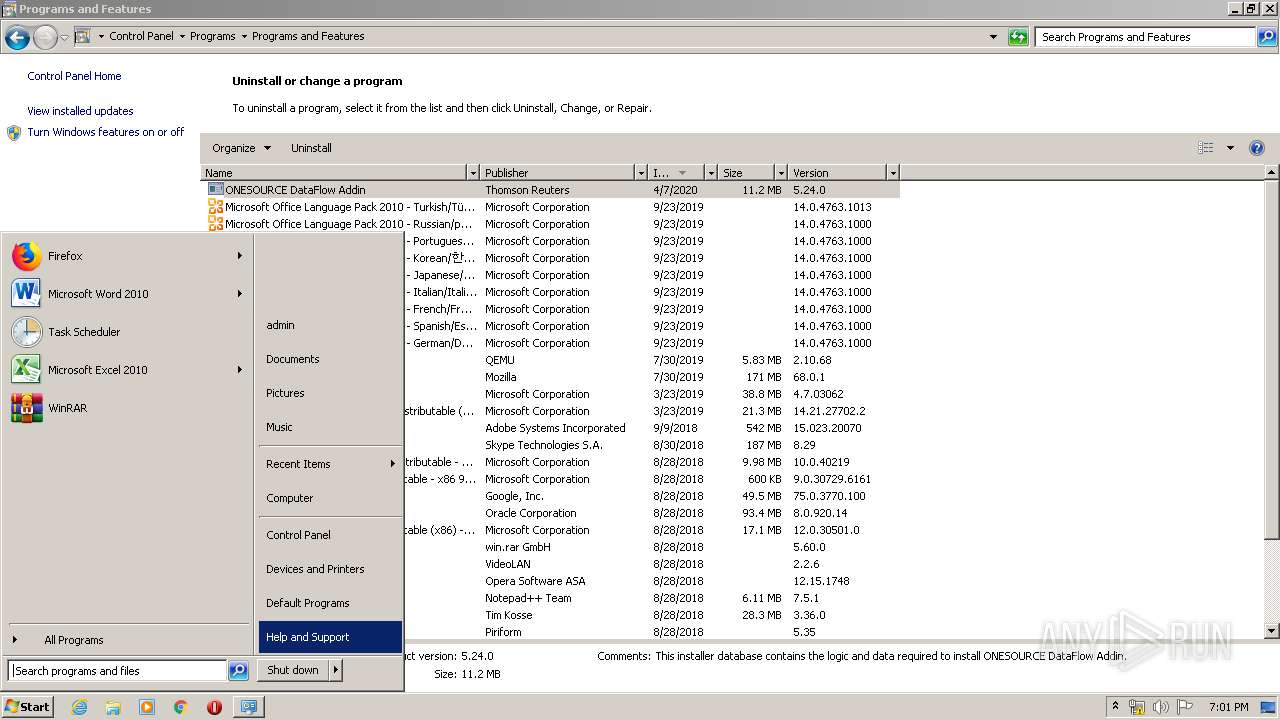Viewport: 1280px width, 720px height.
Task: Click the Firefox icon in Start menu
Action: pos(26,256)
